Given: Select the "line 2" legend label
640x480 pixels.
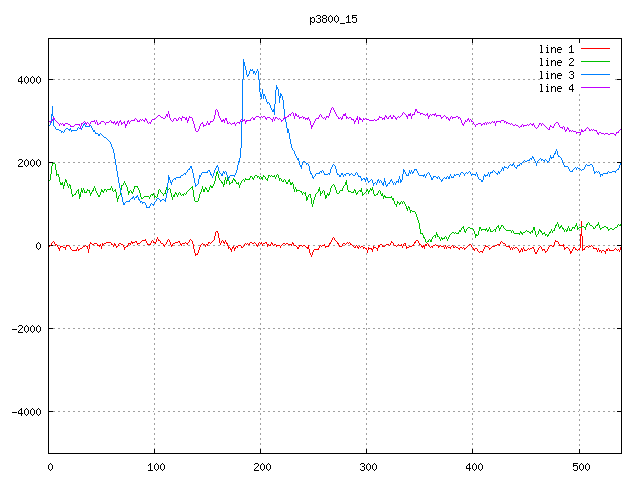Looking at the screenshot, I should [557, 62].
